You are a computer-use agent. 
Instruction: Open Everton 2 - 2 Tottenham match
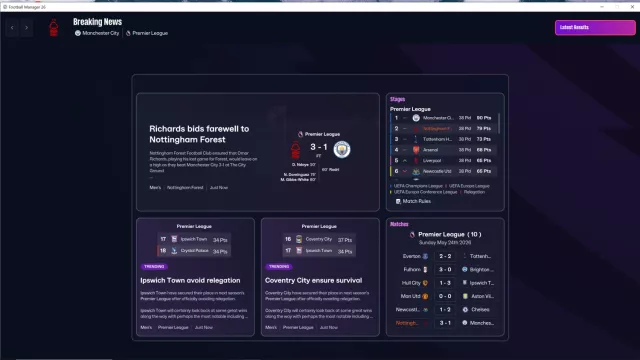coord(445,256)
